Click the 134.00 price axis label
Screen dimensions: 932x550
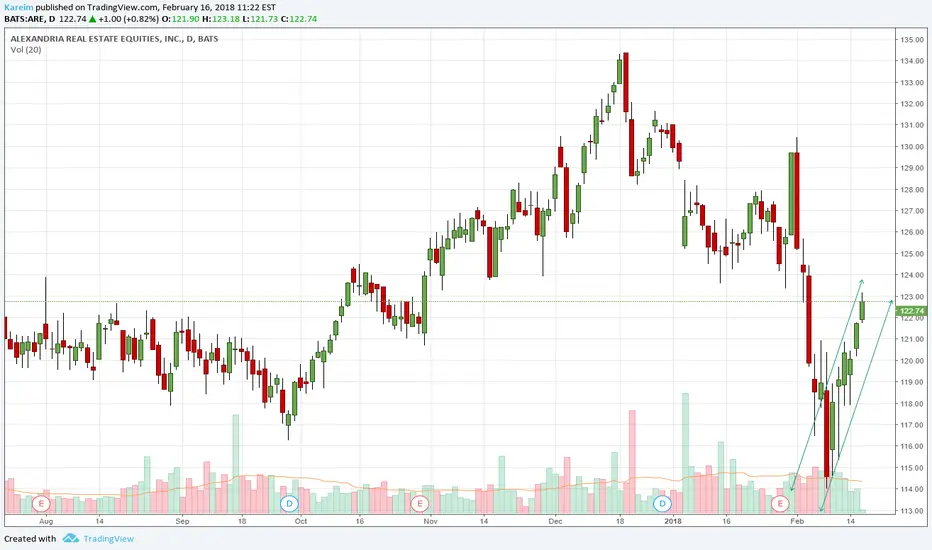(x=912, y=61)
